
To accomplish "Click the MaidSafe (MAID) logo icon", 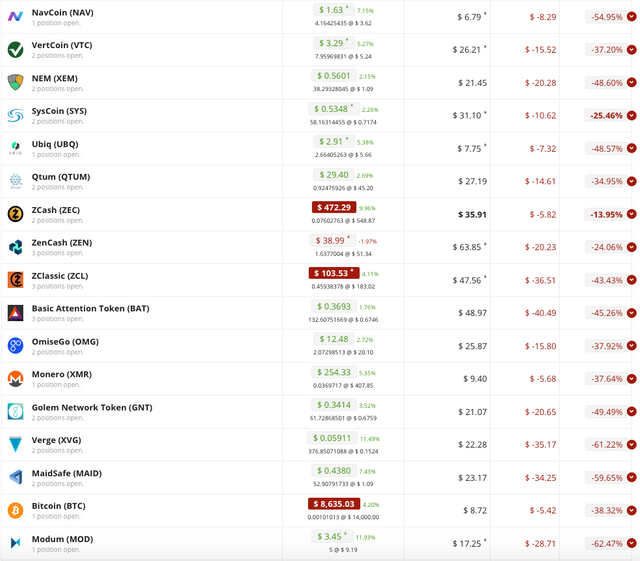I will (x=16, y=477).
